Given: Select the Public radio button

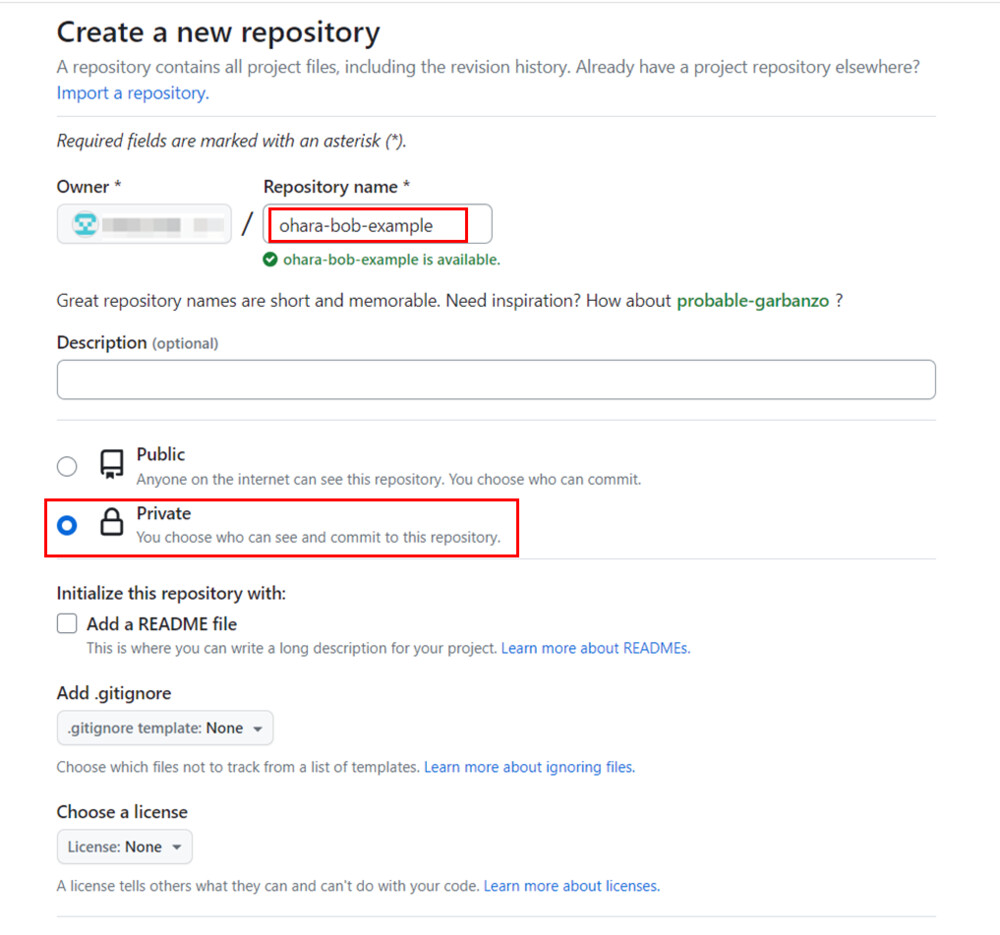Looking at the screenshot, I should pyautogui.click(x=67, y=466).
